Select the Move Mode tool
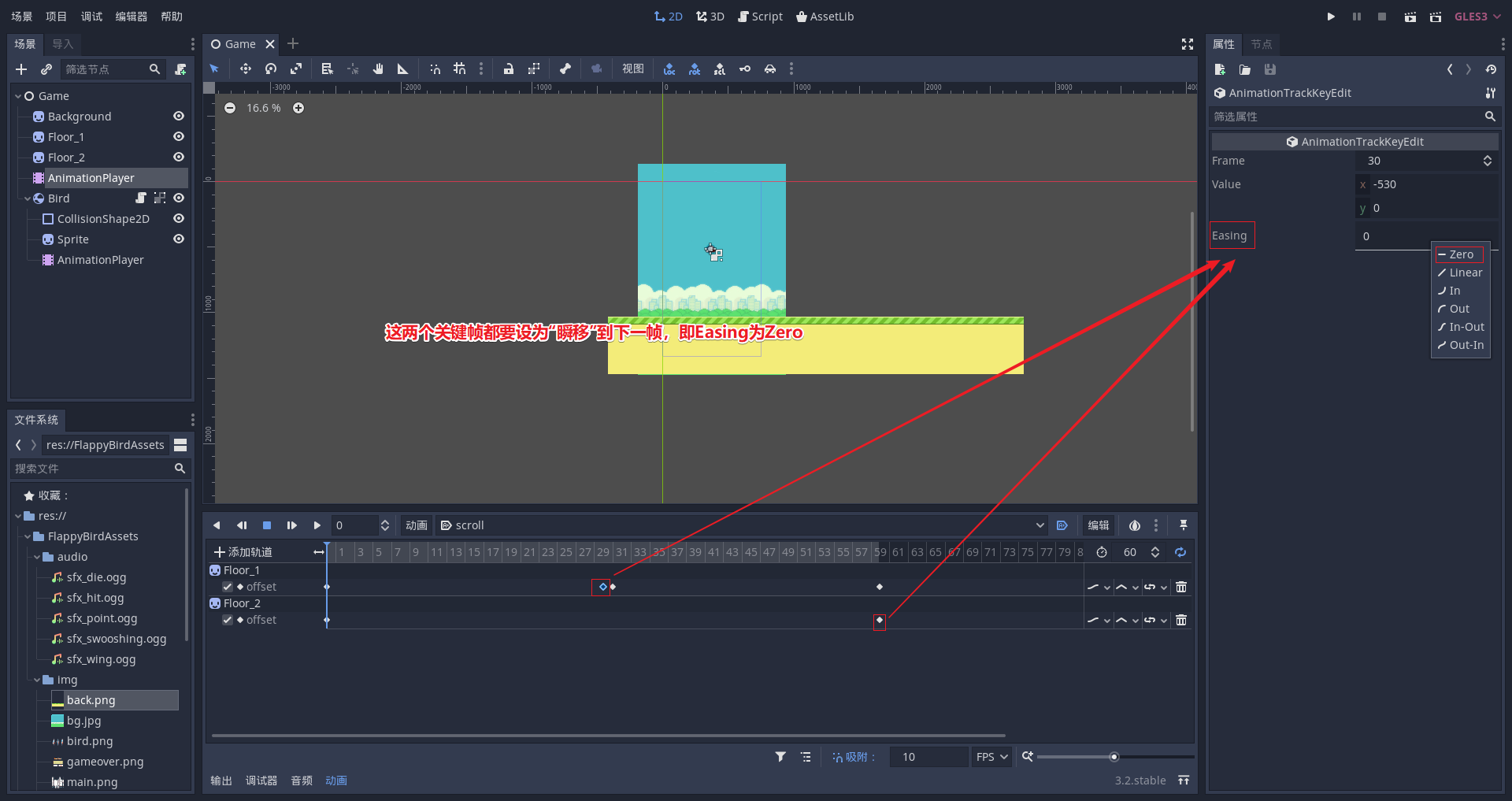The image size is (1512, 801). (x=246, y=69)
